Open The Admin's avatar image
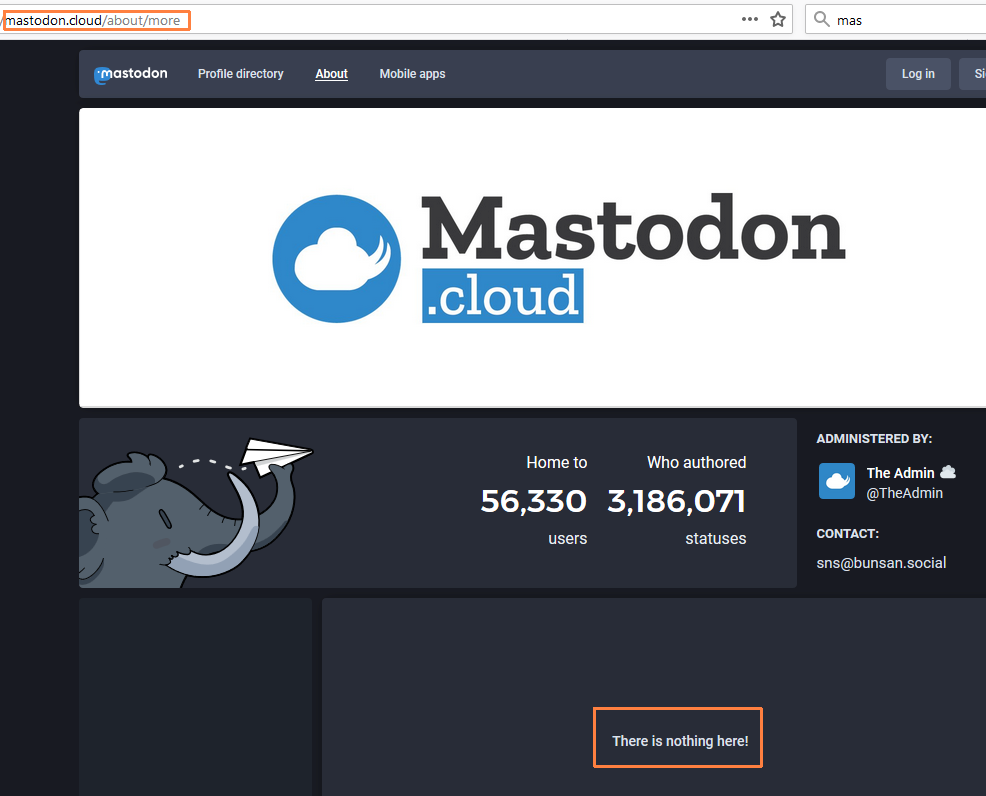 pyautogui.click(x=837, y=481)
